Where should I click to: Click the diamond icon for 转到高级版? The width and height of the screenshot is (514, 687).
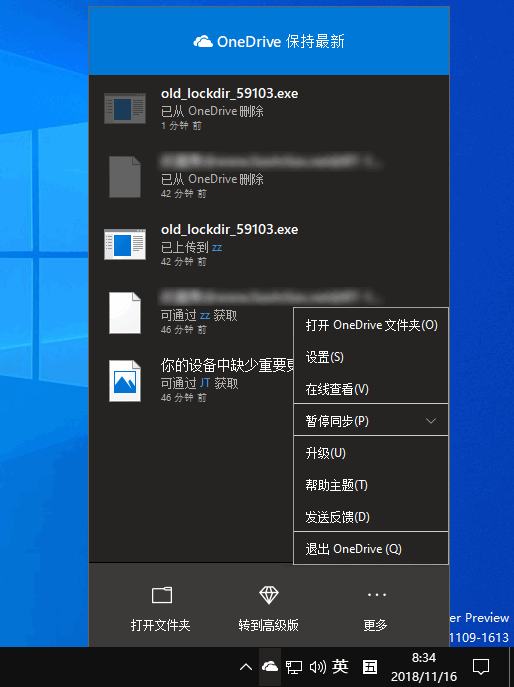[269, 595]
